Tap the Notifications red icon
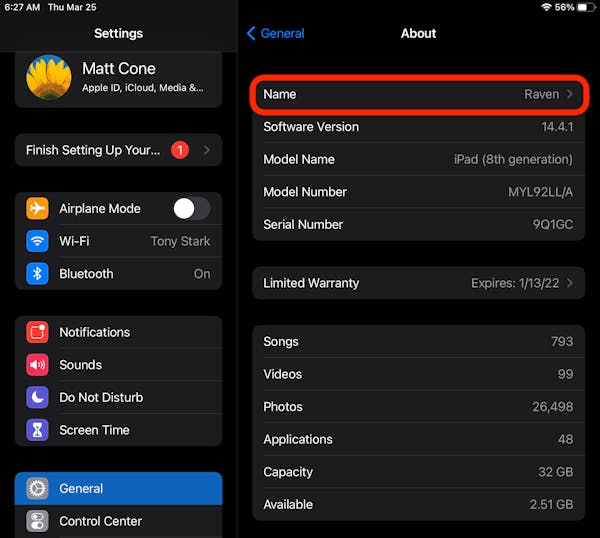Screen dimensions: 600x538 37,332
